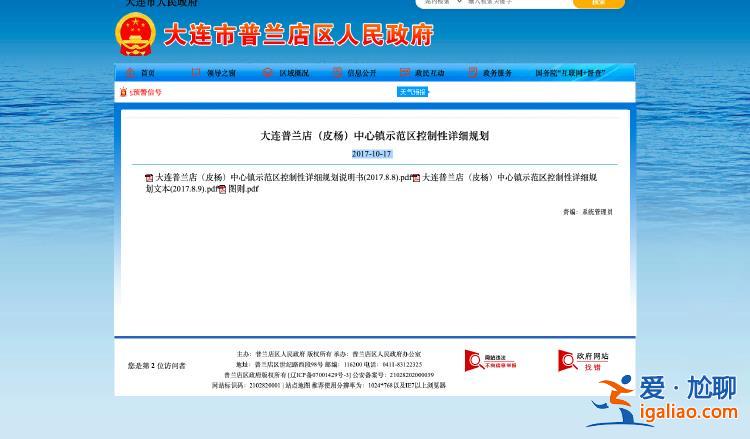
Task: Click the icon beside 政民互动
Action: 405,73
